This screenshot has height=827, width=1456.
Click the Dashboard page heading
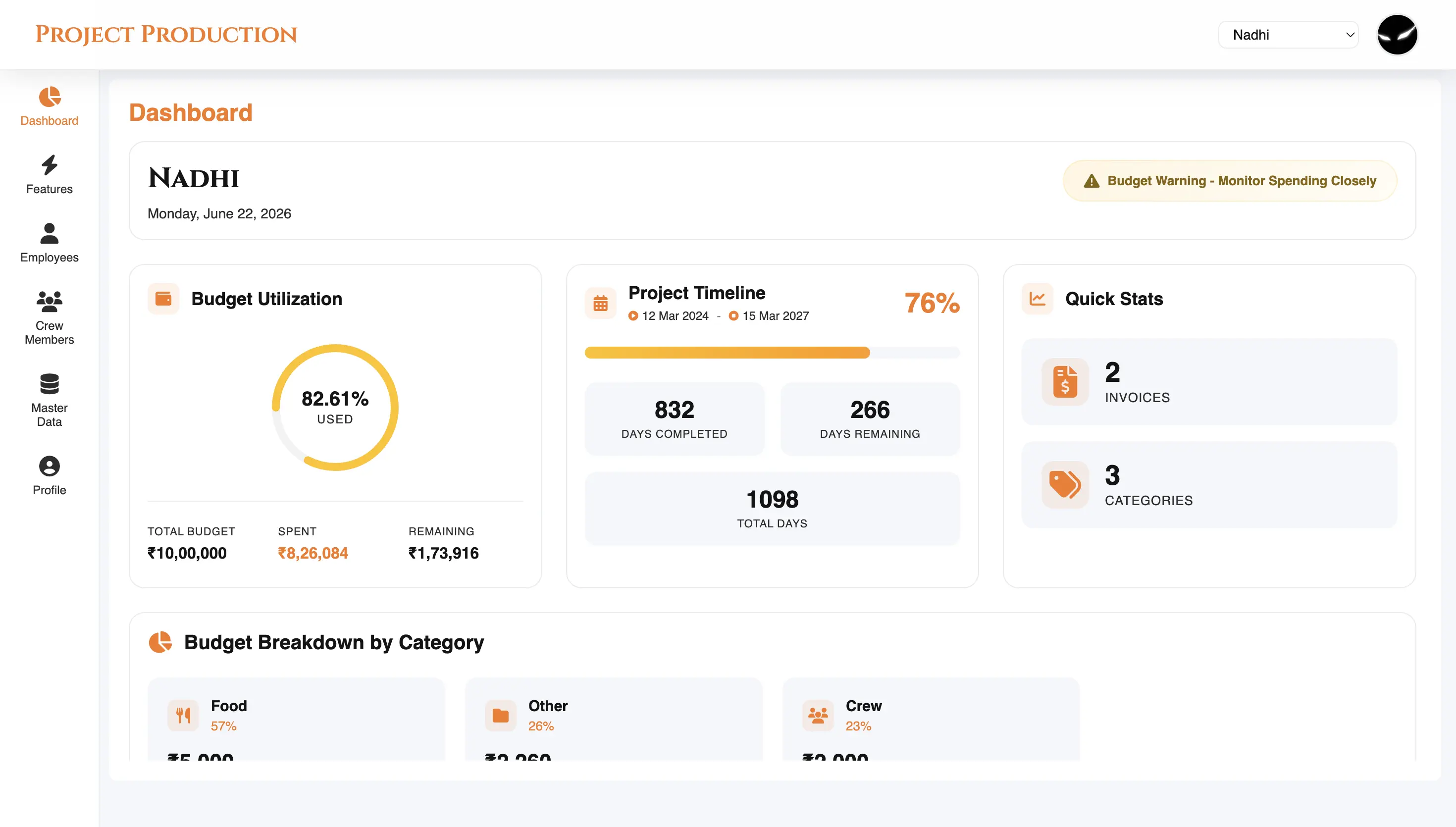191,112
